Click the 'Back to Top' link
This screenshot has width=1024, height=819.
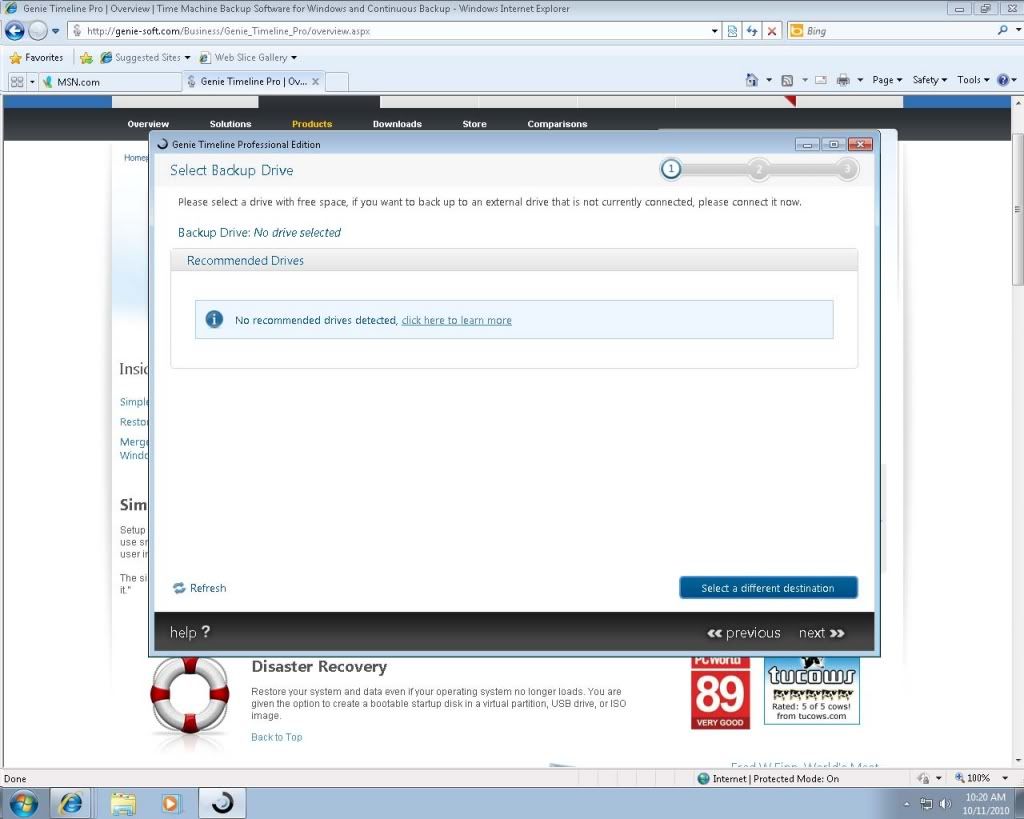[277, 737]
